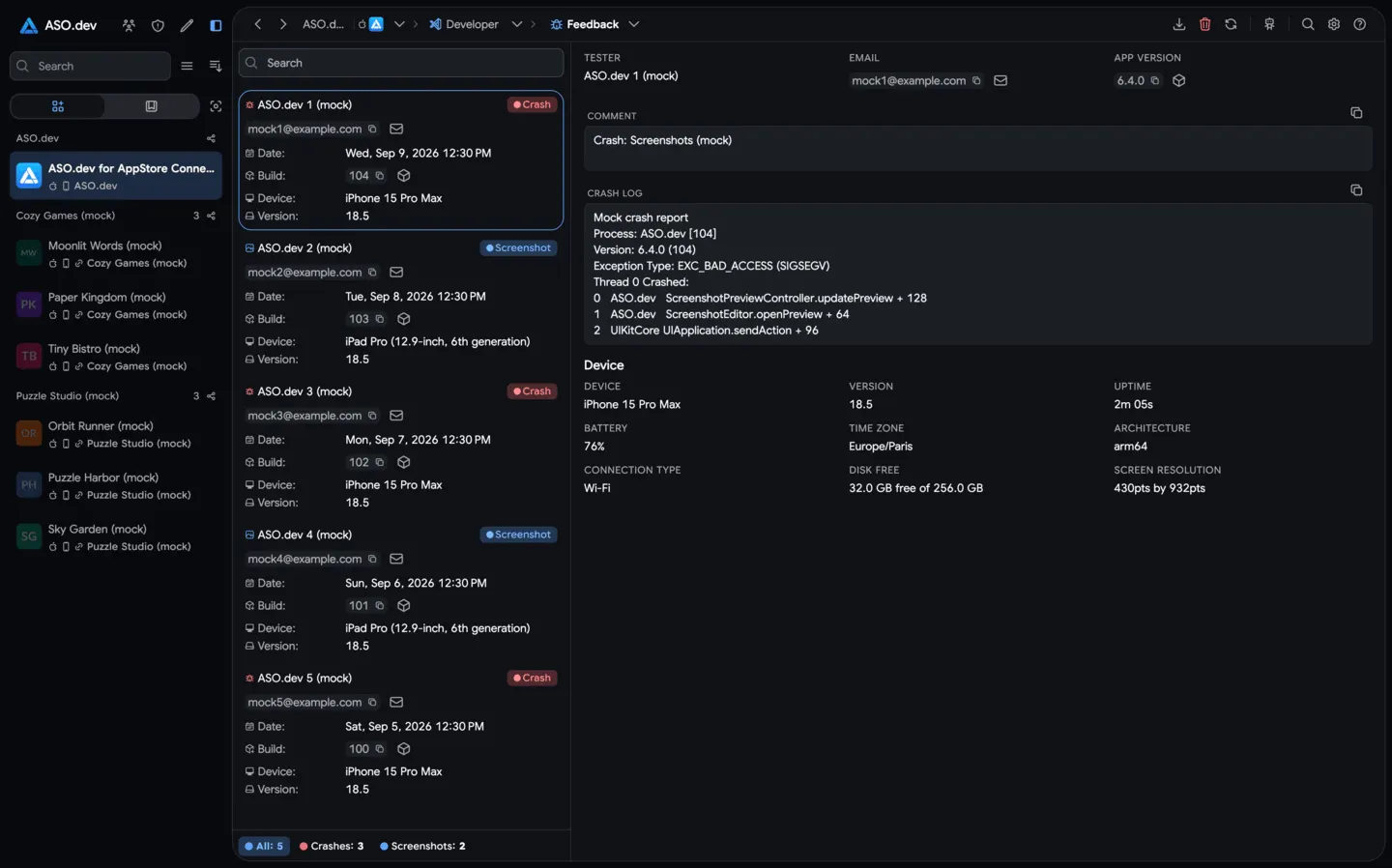The height and width of the screenshot is (868, 1392).
Task: Expand the ASO.dev app breadcrumb dropdown
Action: pos(399,24)
